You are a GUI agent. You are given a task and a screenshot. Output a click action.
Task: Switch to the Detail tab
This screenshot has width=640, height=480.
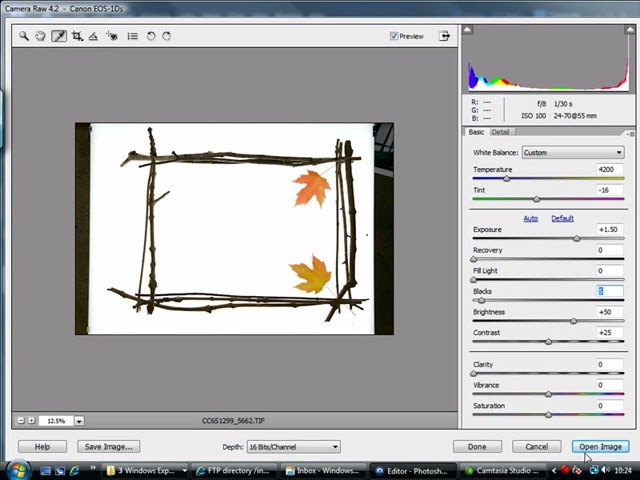coord(500,132)
